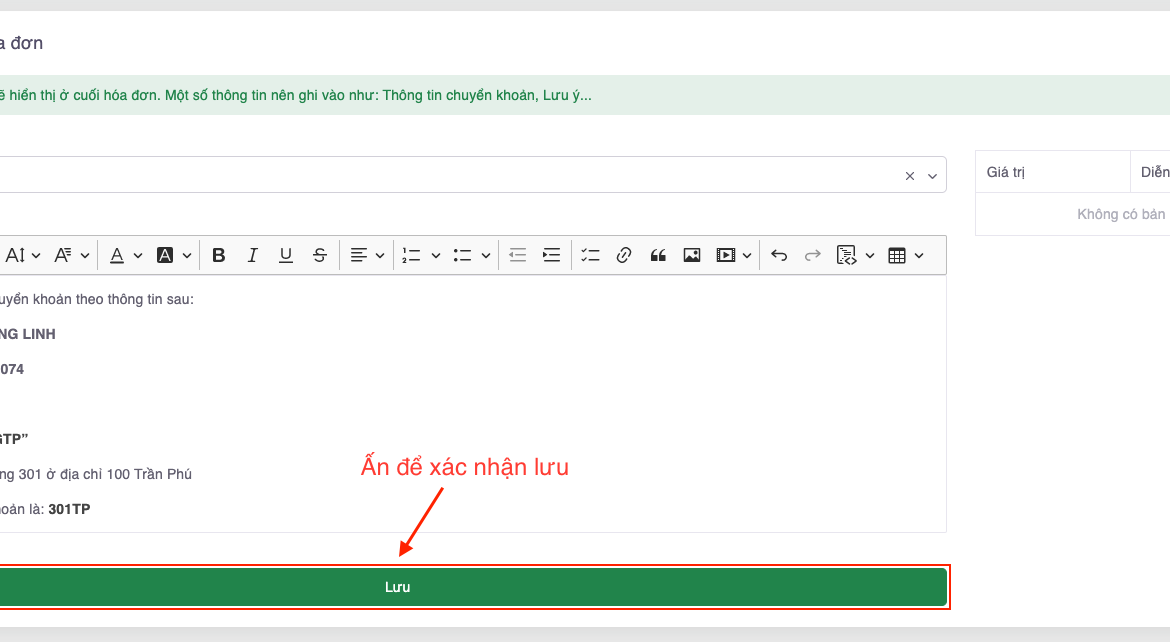Toggle bold formatting in editor toolbar
1170x642 pixels.
pyautogui.click(x=219, y=255)
